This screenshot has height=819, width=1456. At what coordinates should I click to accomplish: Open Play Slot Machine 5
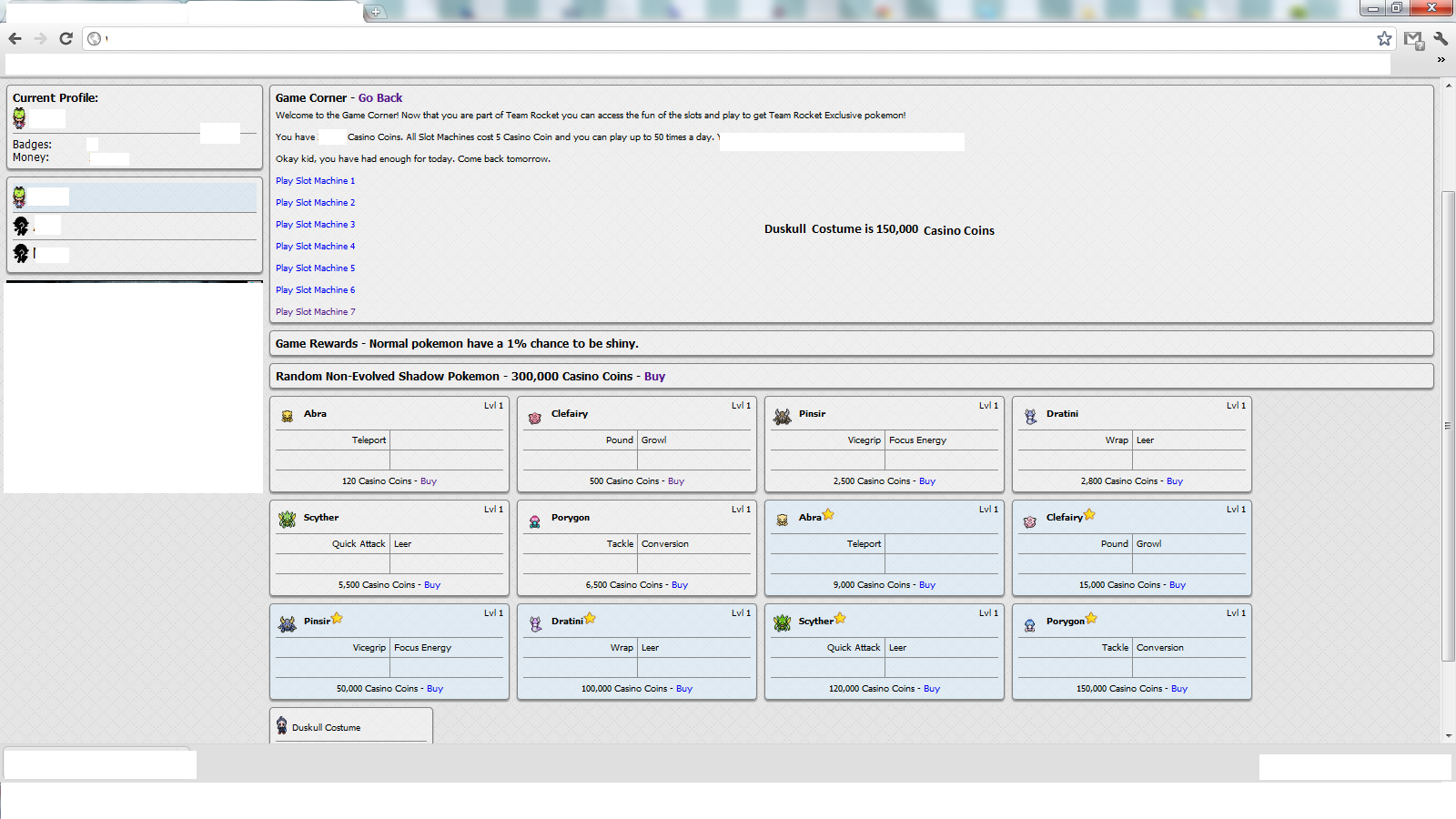[x=316, y=268]
